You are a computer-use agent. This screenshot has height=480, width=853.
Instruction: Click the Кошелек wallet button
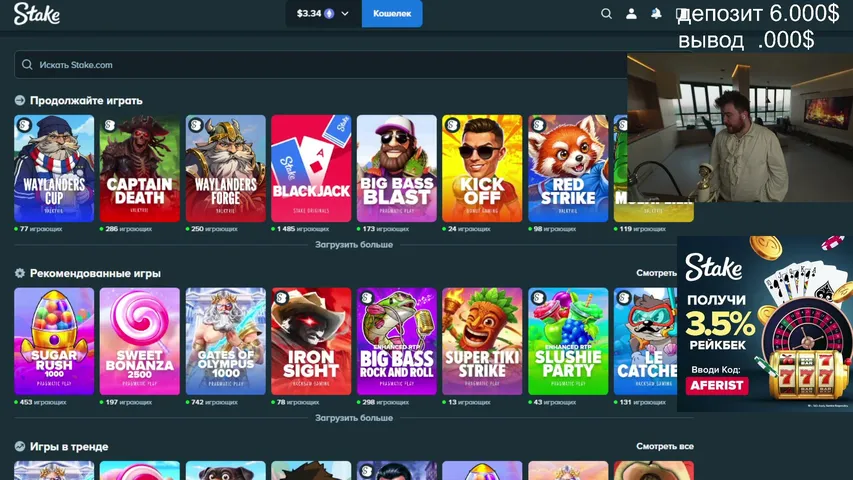pos(392,14)
